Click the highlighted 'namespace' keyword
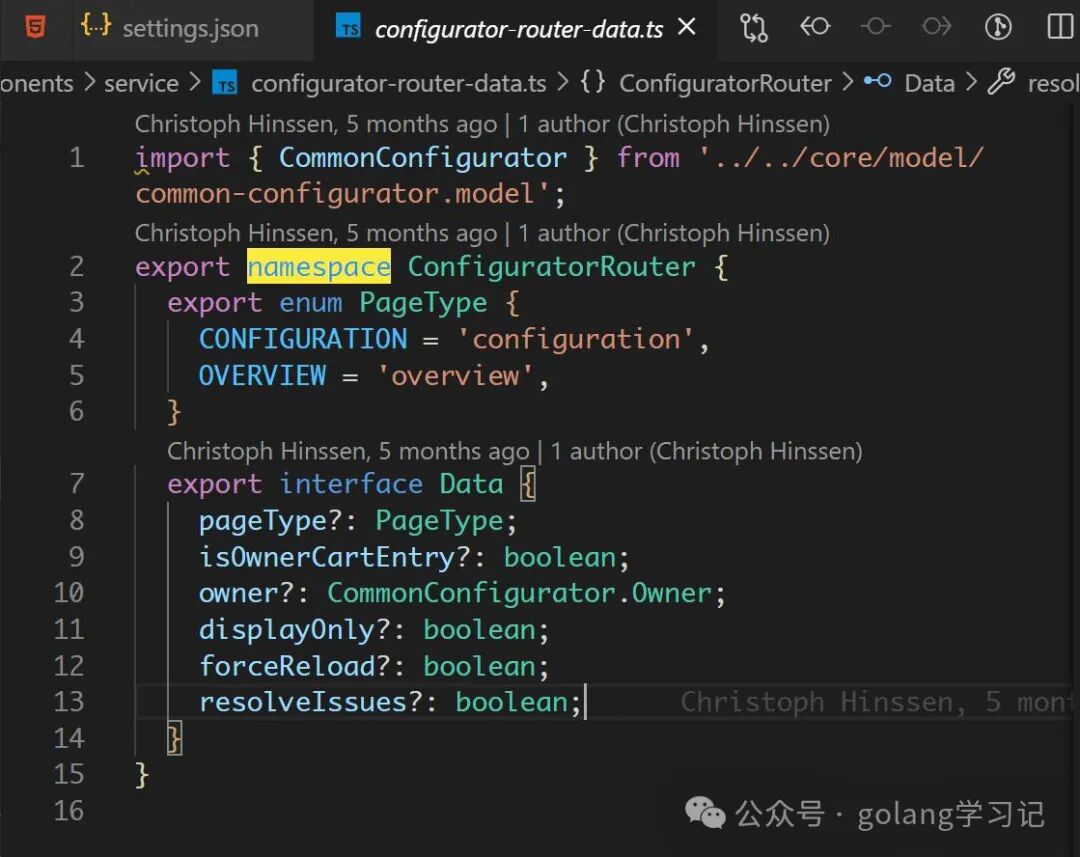The width and height of the screenshot is (1080, 857). point(319,267)
